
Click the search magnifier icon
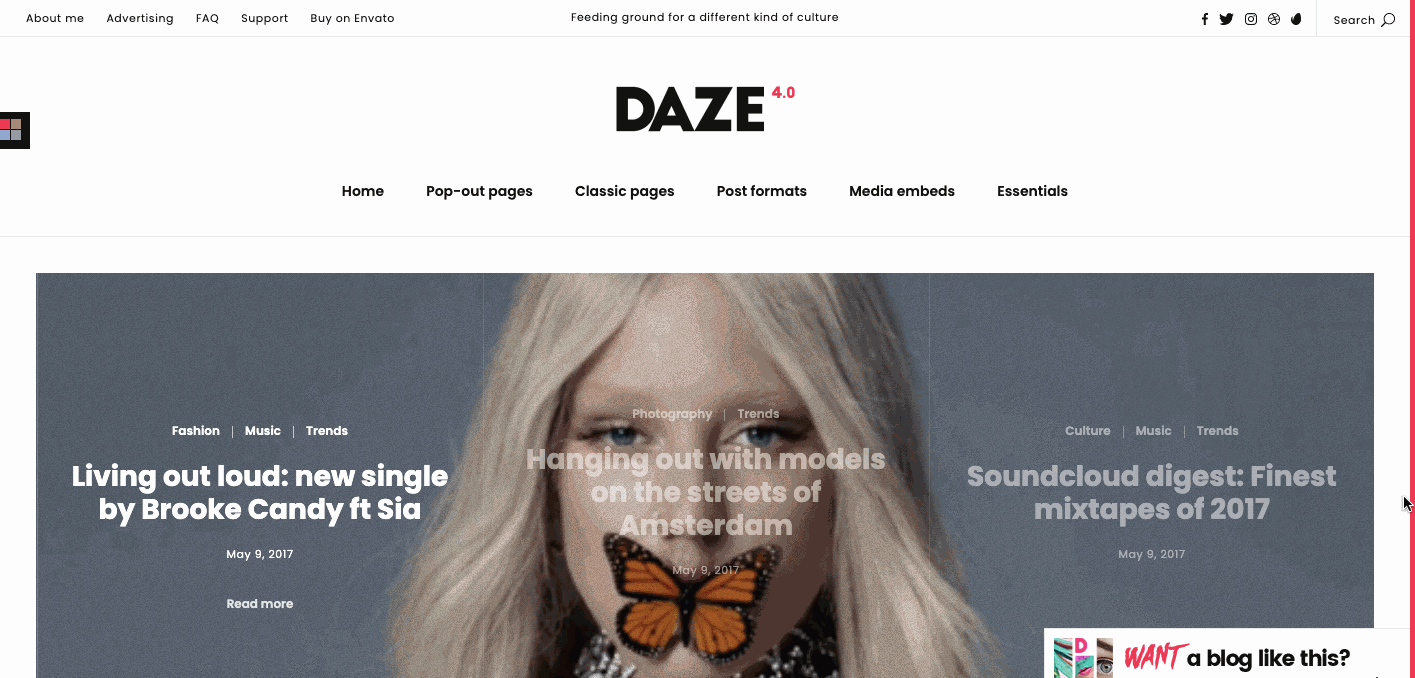pyautogui.click(x=1388, y=20)
